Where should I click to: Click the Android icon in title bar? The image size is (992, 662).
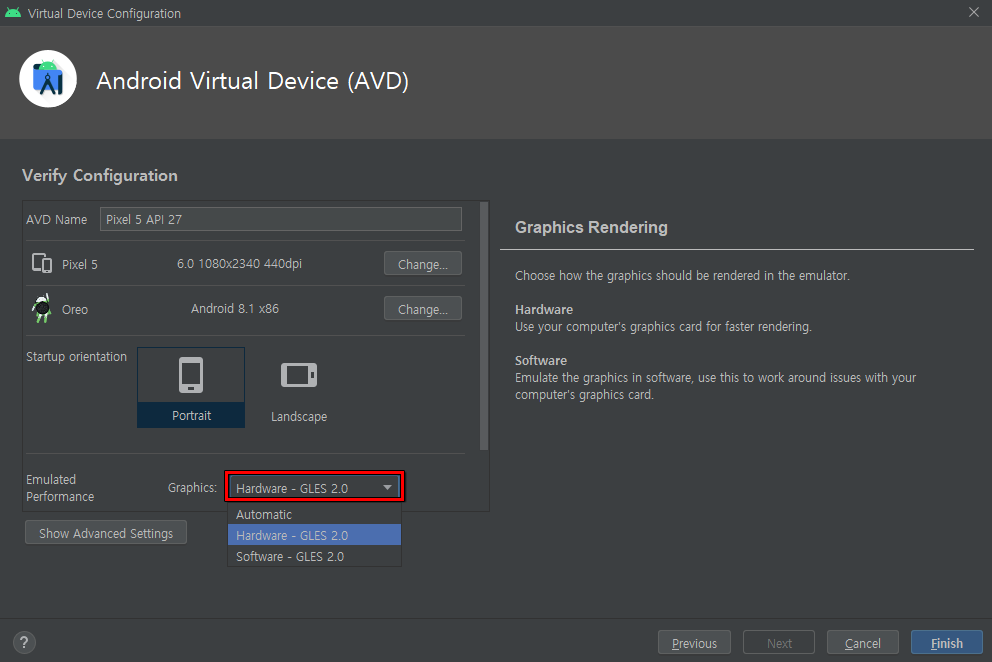13,13
